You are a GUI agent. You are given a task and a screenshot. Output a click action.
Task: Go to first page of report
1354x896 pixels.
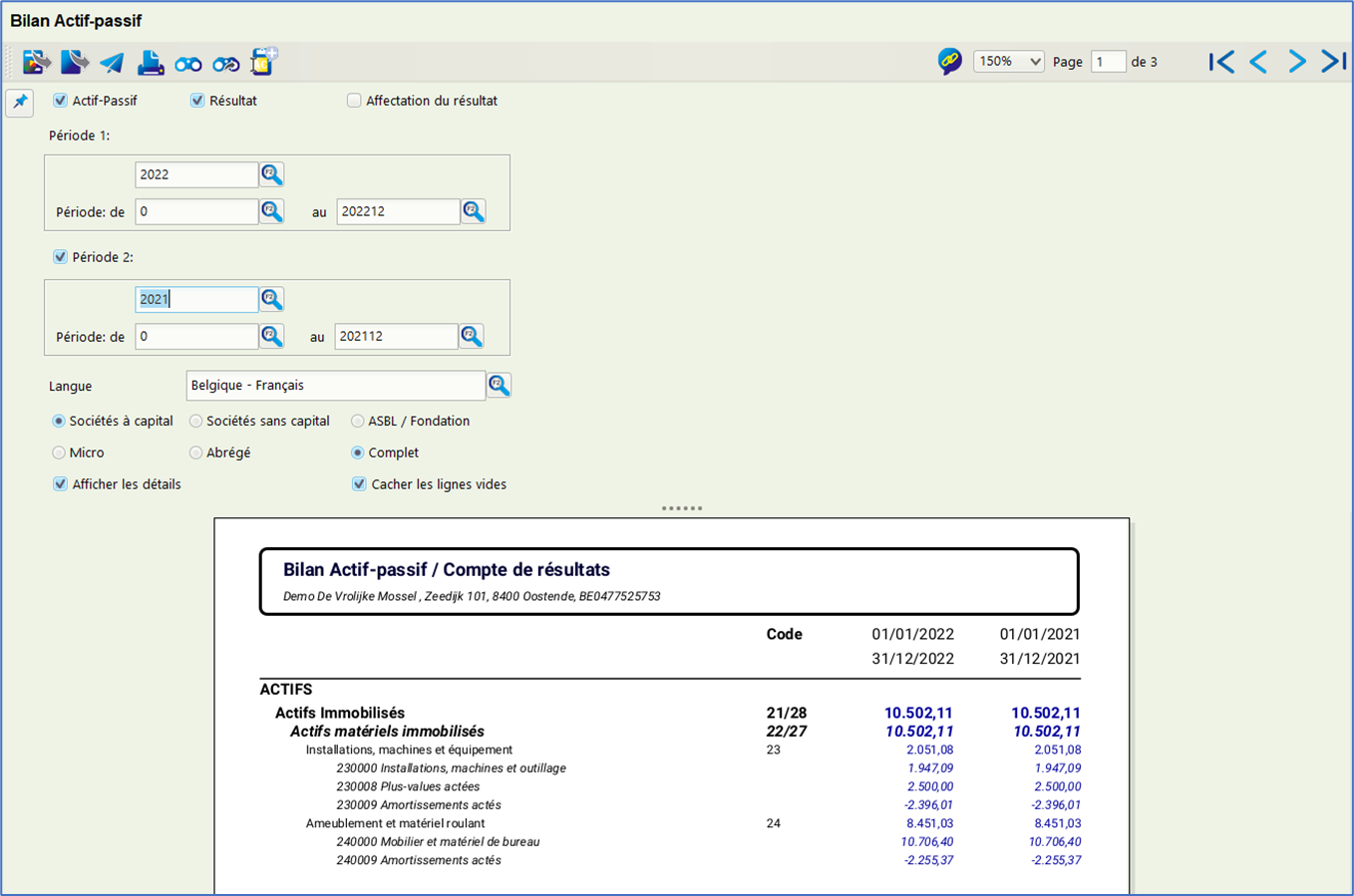pyautogui.click(x=1221, y=62)
